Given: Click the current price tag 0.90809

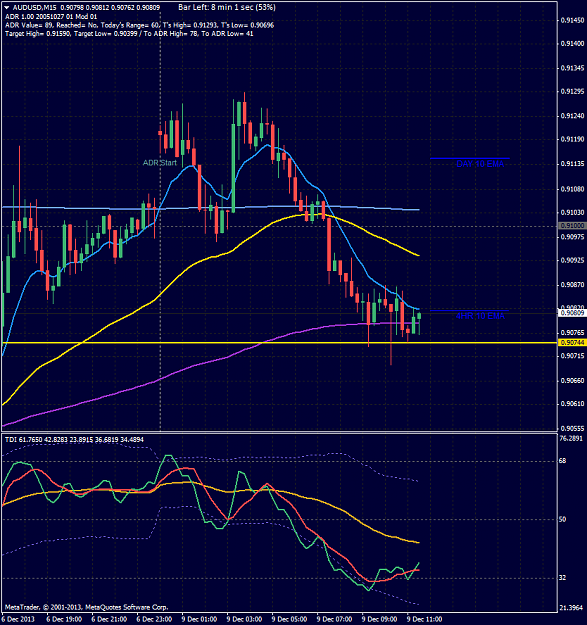Looking at the screenshot, I should 572,313.
